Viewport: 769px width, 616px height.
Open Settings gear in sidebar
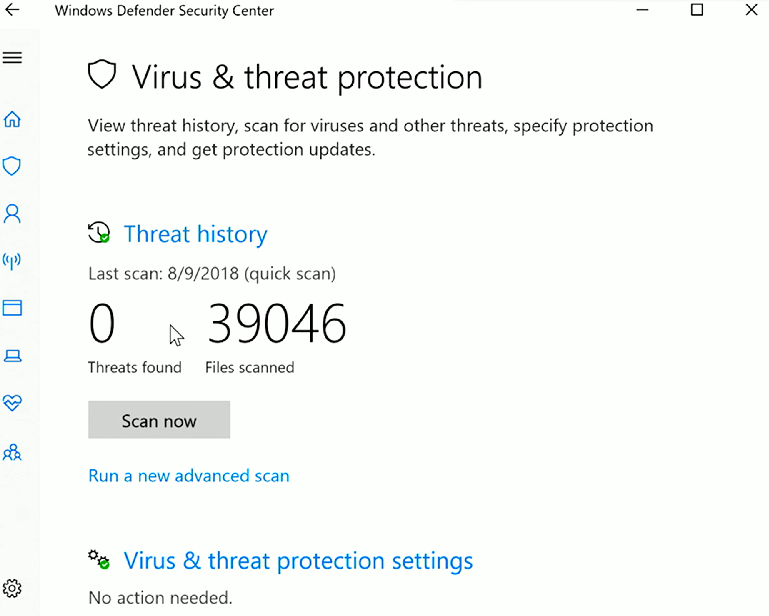click(12, 588)
